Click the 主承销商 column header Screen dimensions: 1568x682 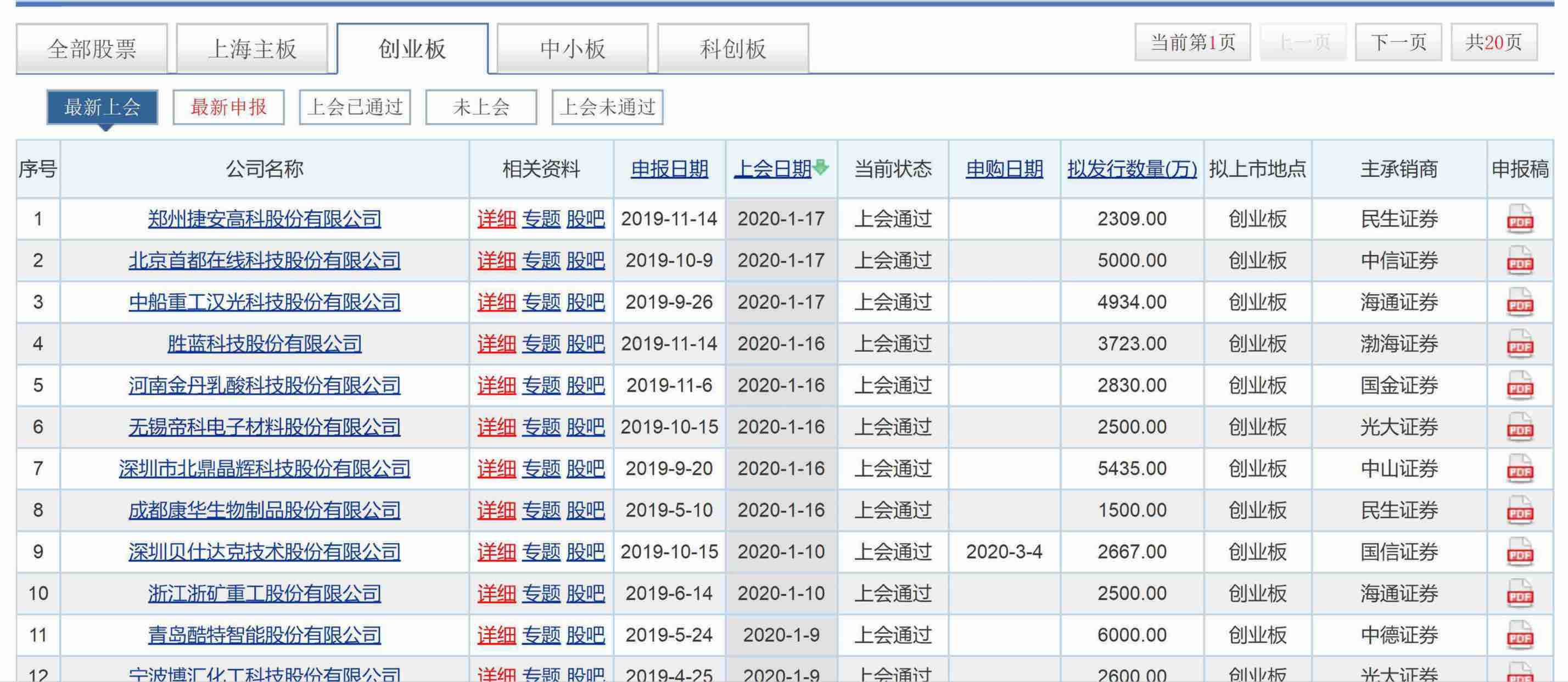coord(1399,169)
